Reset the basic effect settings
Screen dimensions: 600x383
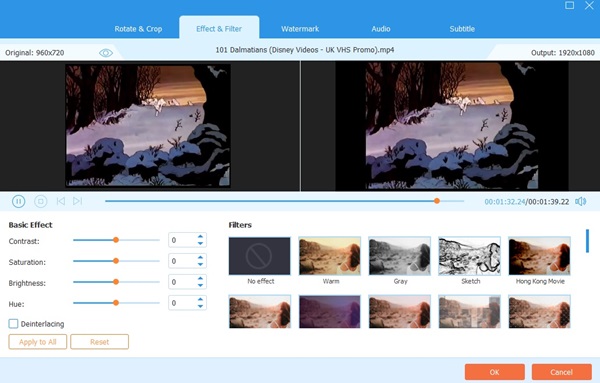[99, 342]
